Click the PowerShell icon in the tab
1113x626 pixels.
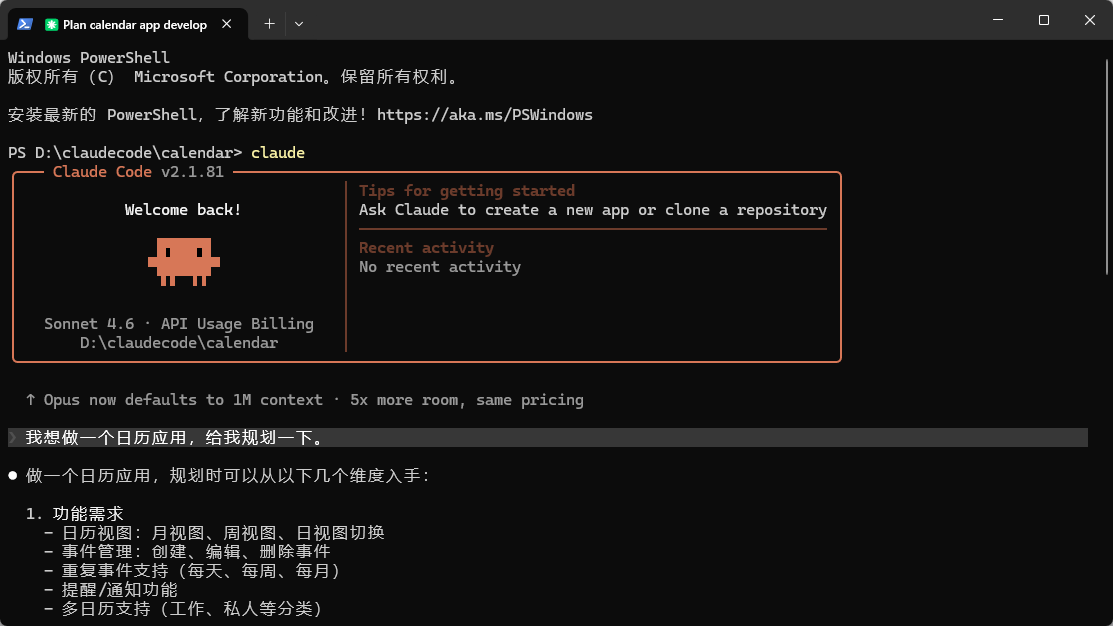coord(25,24)
